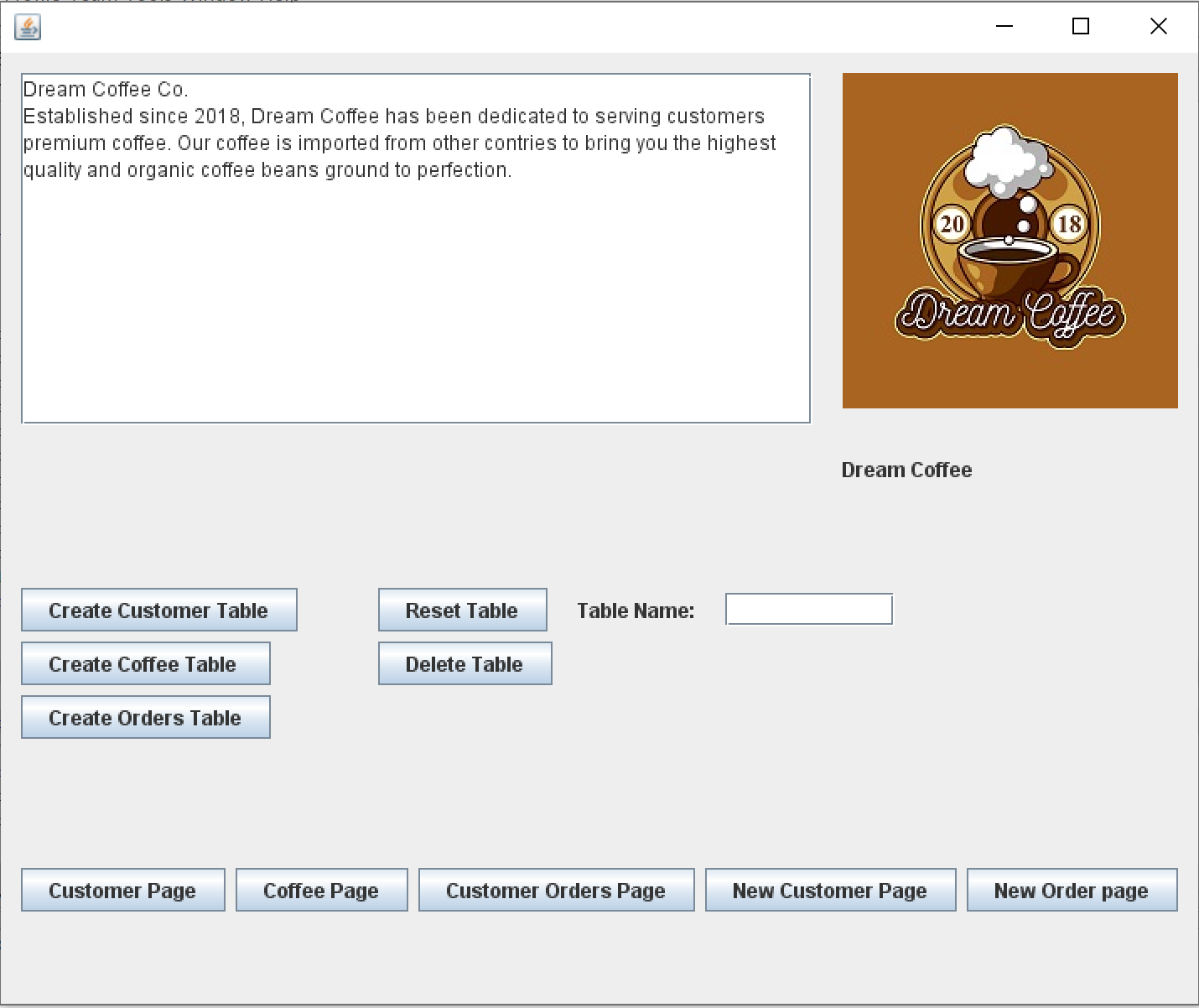Minimize the application window
The width and height of the screenshot is (1199, 1008).
coord(1004,27)
